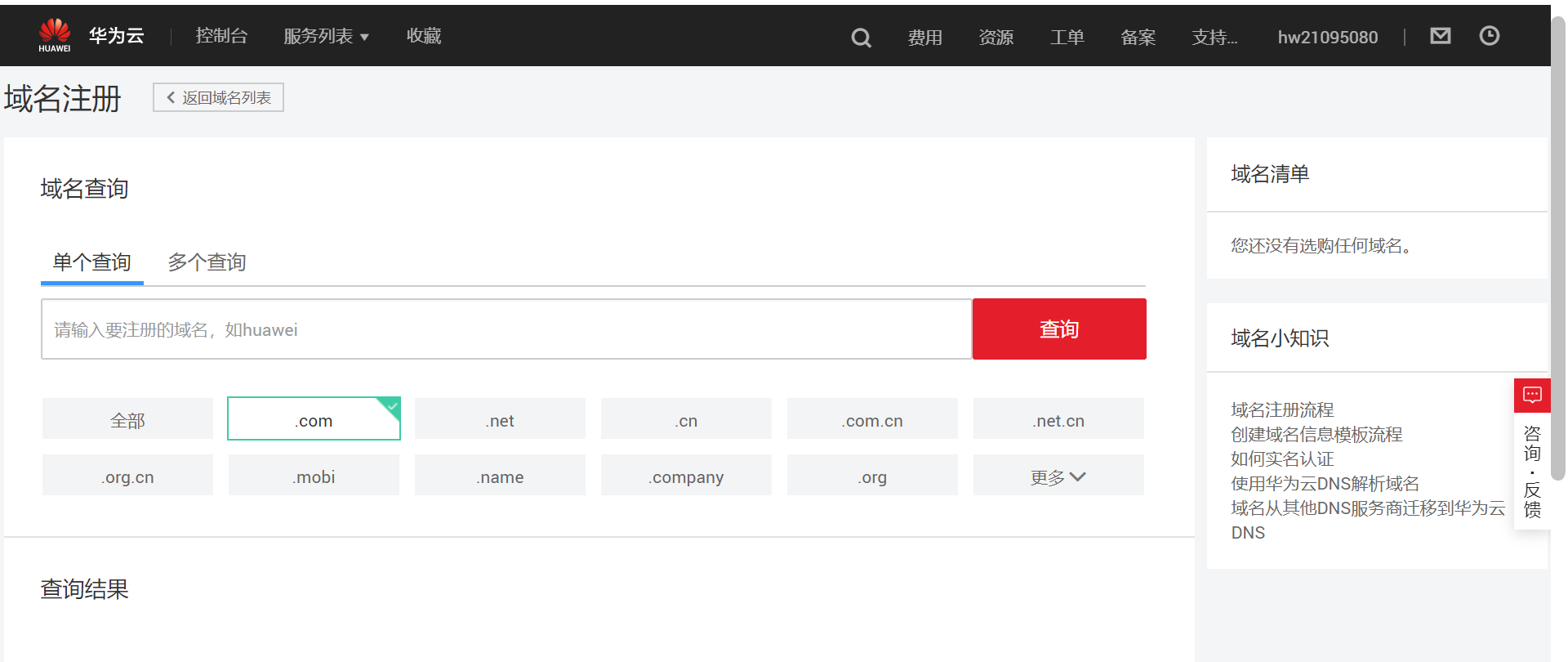The image size is (1568, 662).
Task: Toggle the .cn suffix option
Action: [x=686, y=420]
